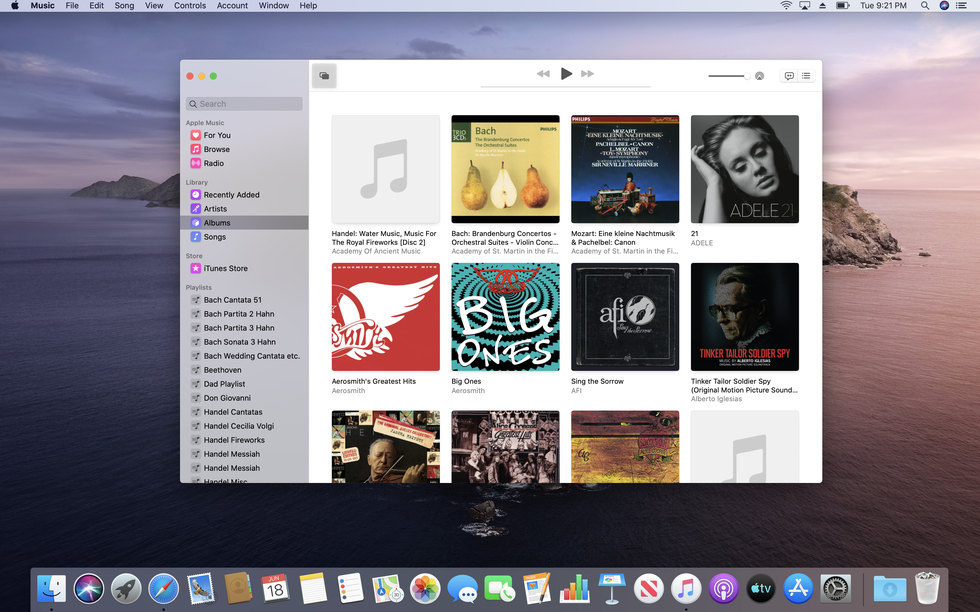
Task: Select Browse in Apple Music section
Action: click(216, 149)
